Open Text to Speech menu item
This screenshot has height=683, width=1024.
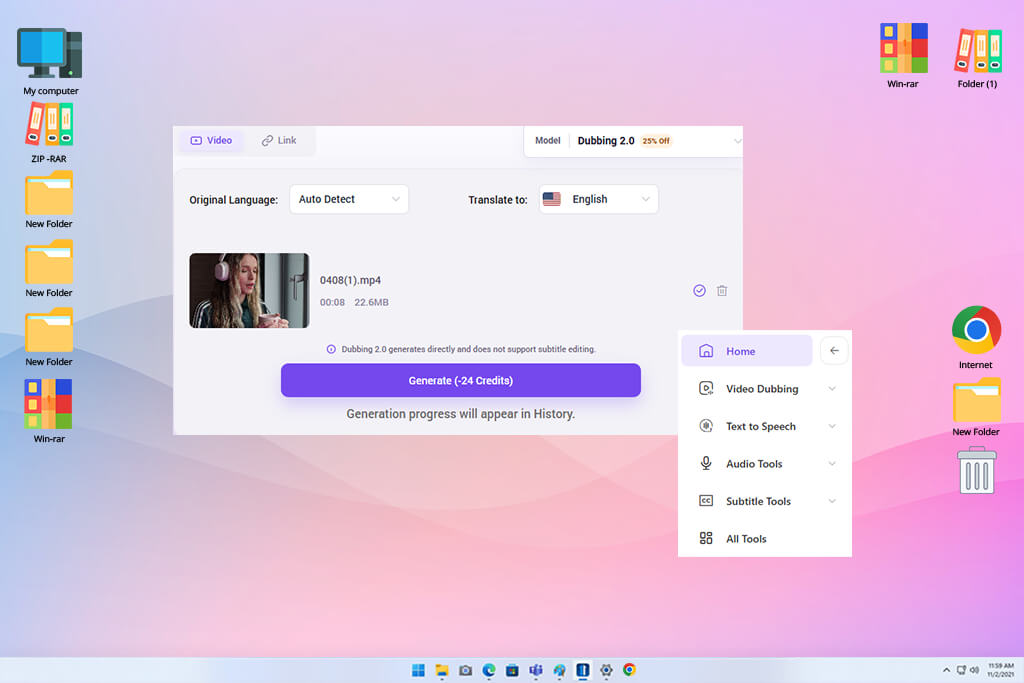point(761,426)
